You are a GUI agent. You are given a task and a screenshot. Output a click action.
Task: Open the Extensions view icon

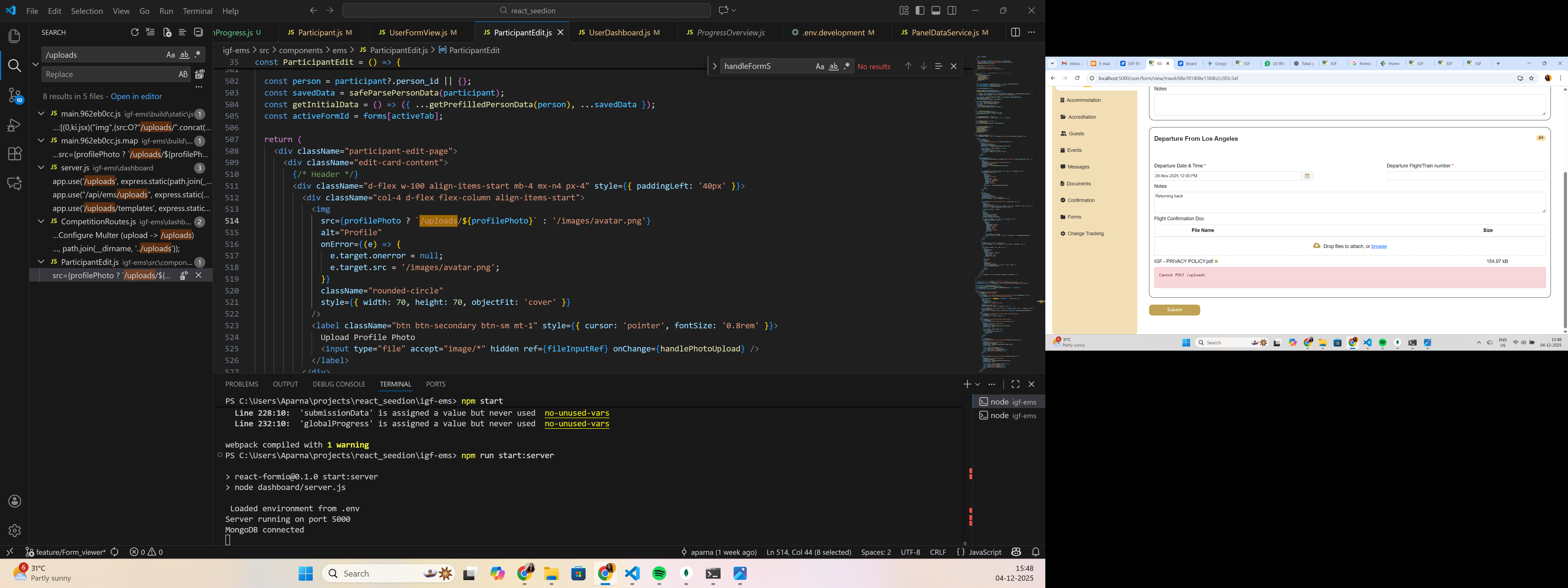coord(15,153)
